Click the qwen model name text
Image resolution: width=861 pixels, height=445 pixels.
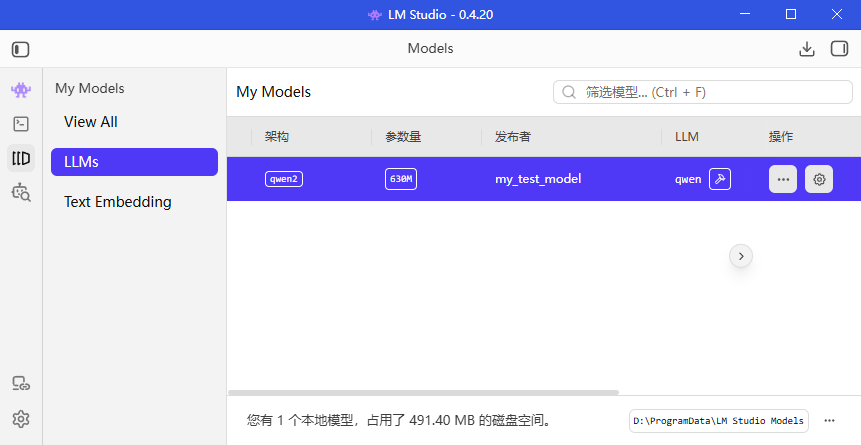(688, 180)
